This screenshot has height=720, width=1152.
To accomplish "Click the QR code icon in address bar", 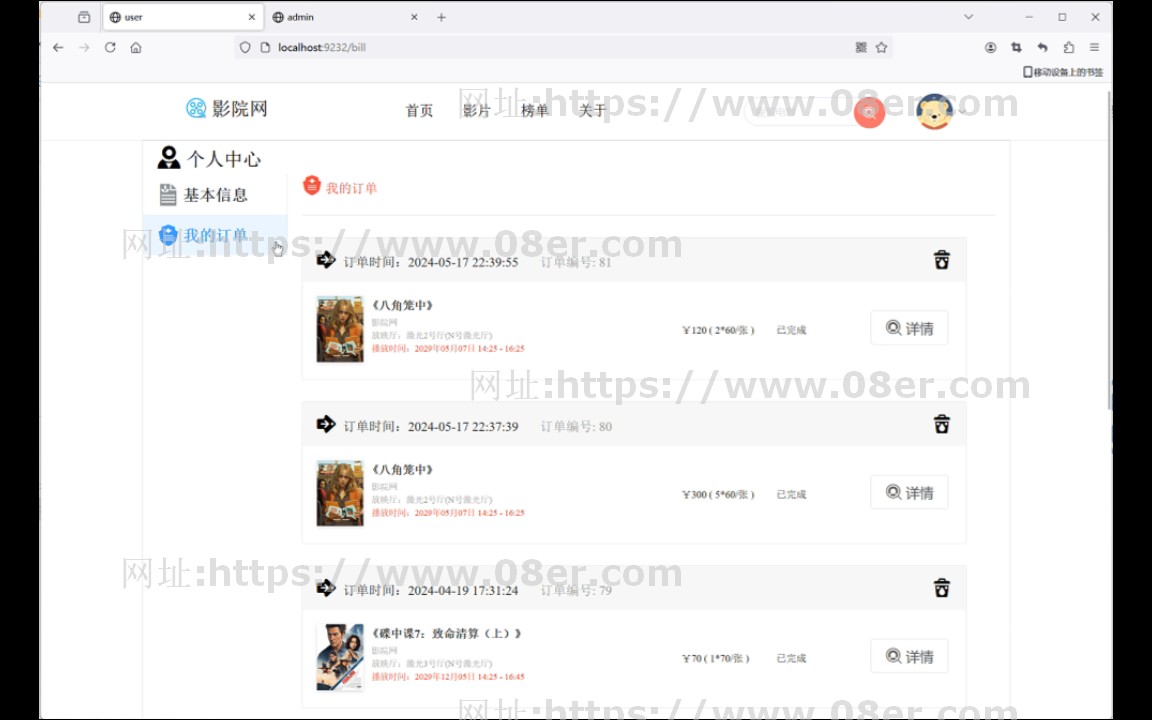I will pos(861,47).
